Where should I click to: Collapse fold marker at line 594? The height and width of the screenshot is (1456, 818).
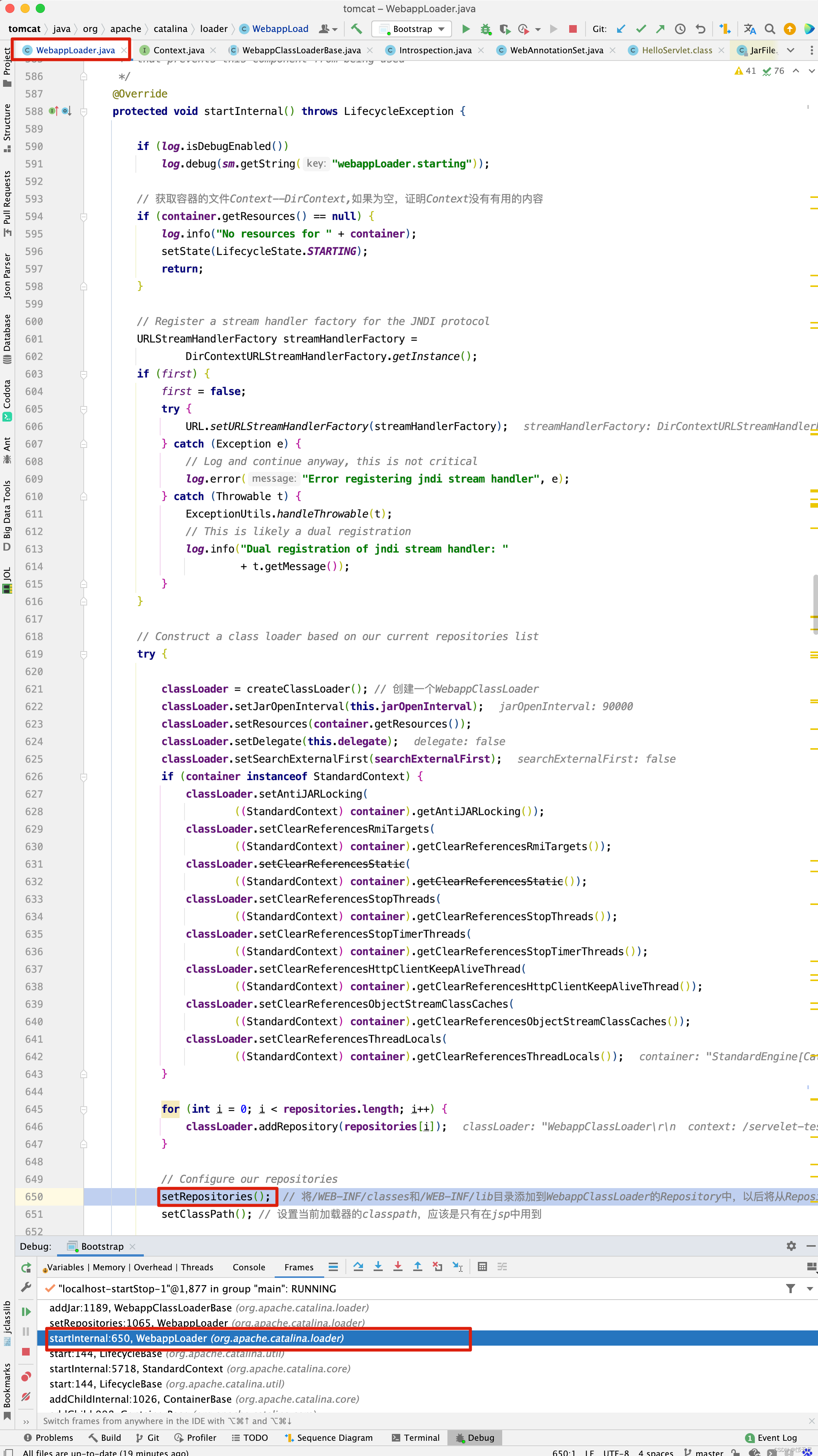pyautogui.click(x=84, y=217)
